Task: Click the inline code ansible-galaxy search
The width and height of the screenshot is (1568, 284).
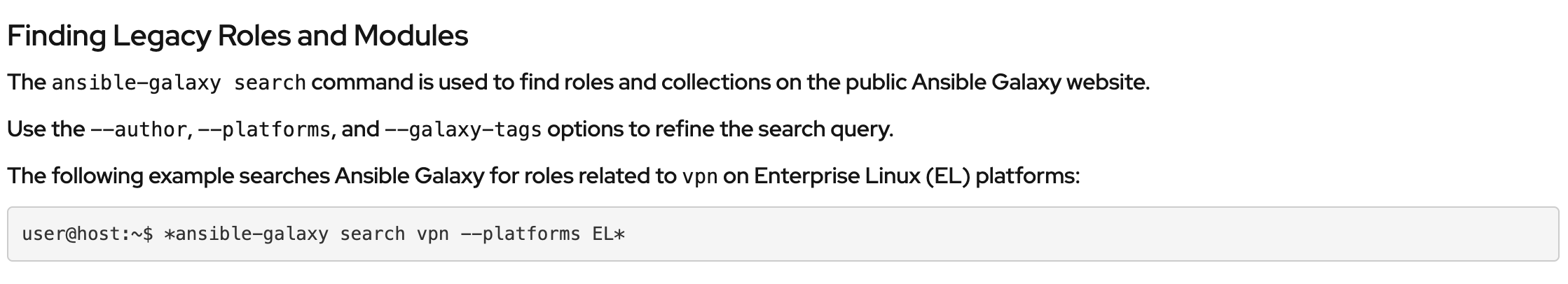Action: coord(179,83)
